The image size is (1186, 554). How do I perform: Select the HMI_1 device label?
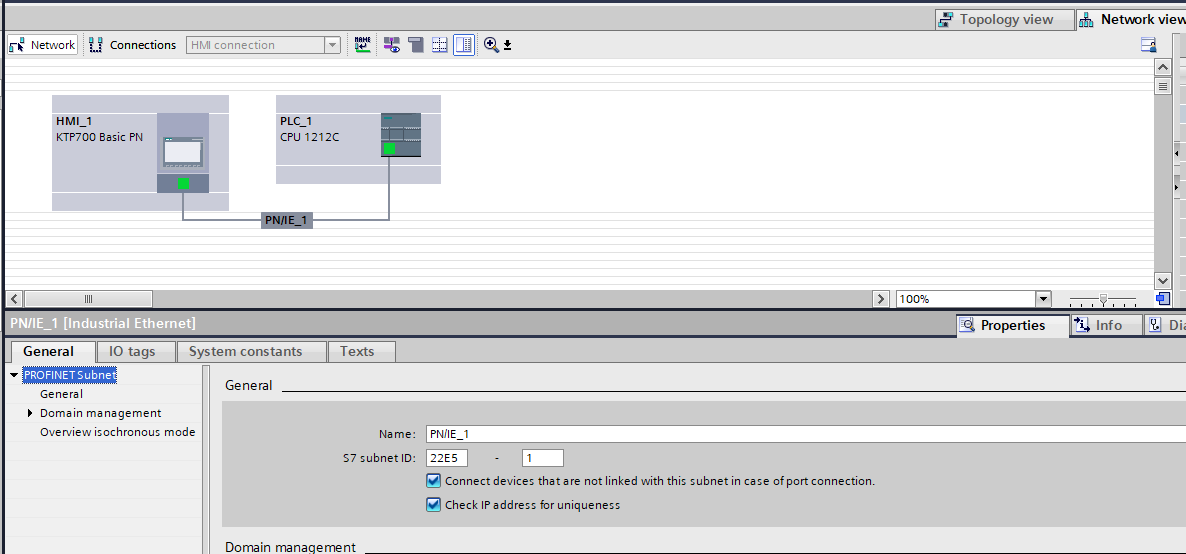click(x=74, y=121)
